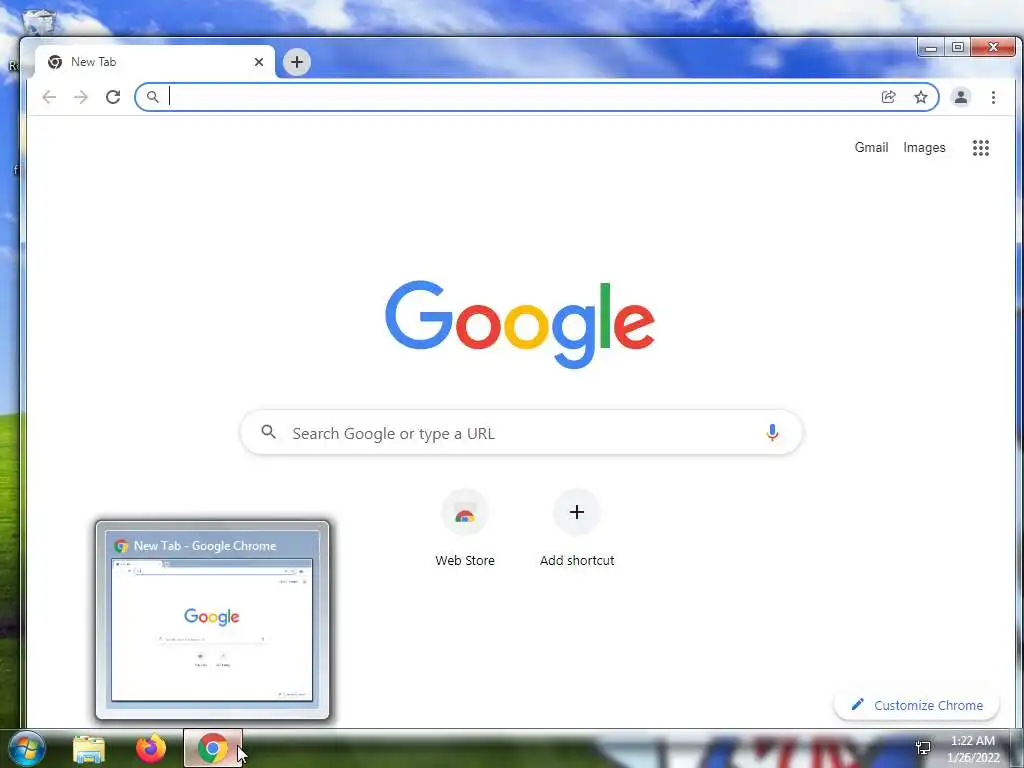Click Customize Chrome button

pos(916,705)
